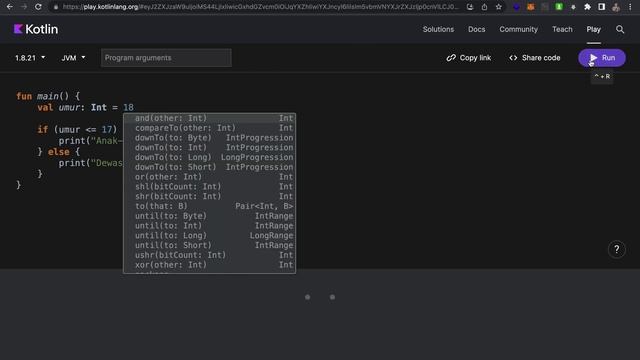Open the site search magnifier
The height and width of the screenshot is (360, 640).
620,29
